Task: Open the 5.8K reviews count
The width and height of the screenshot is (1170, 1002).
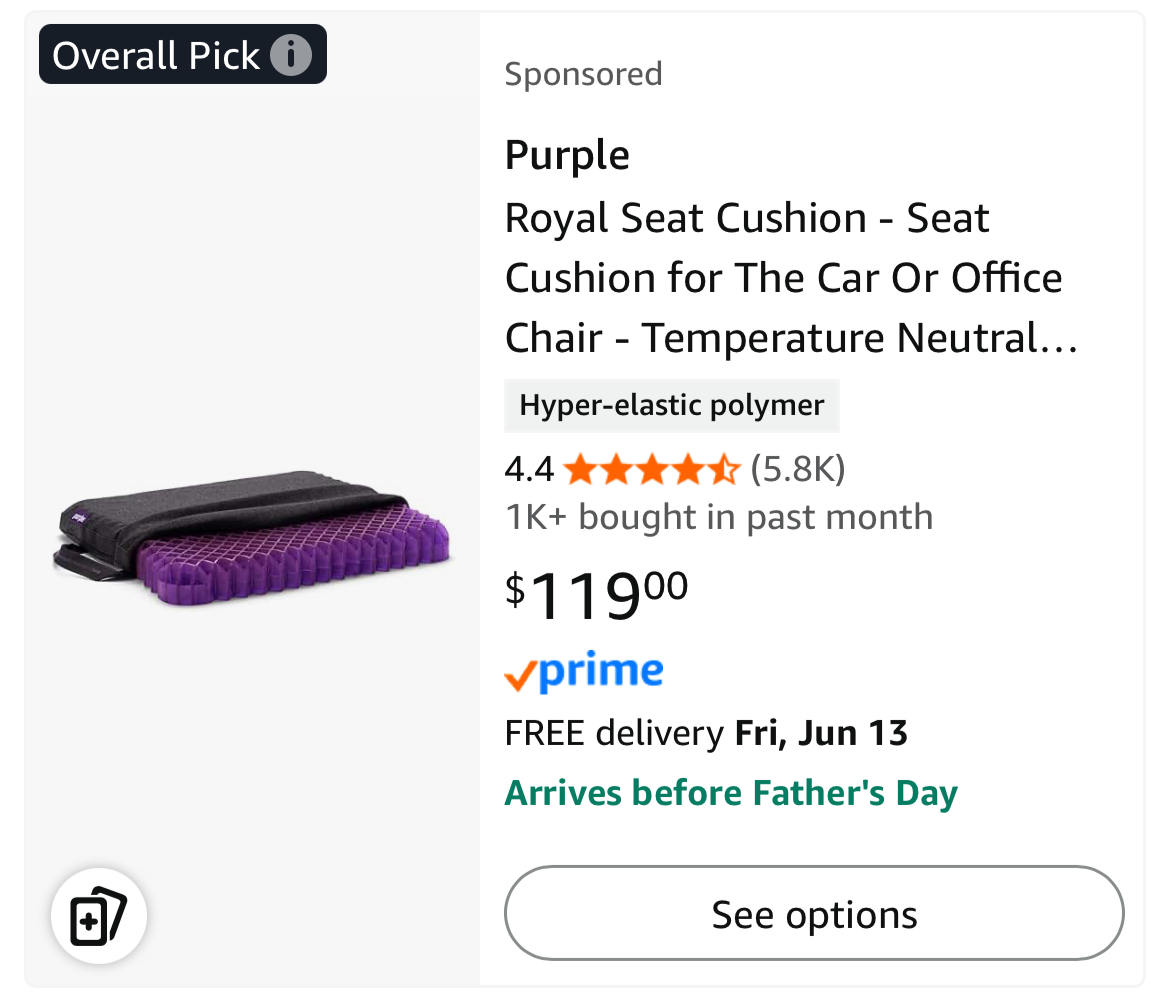Action: (798, 470)
